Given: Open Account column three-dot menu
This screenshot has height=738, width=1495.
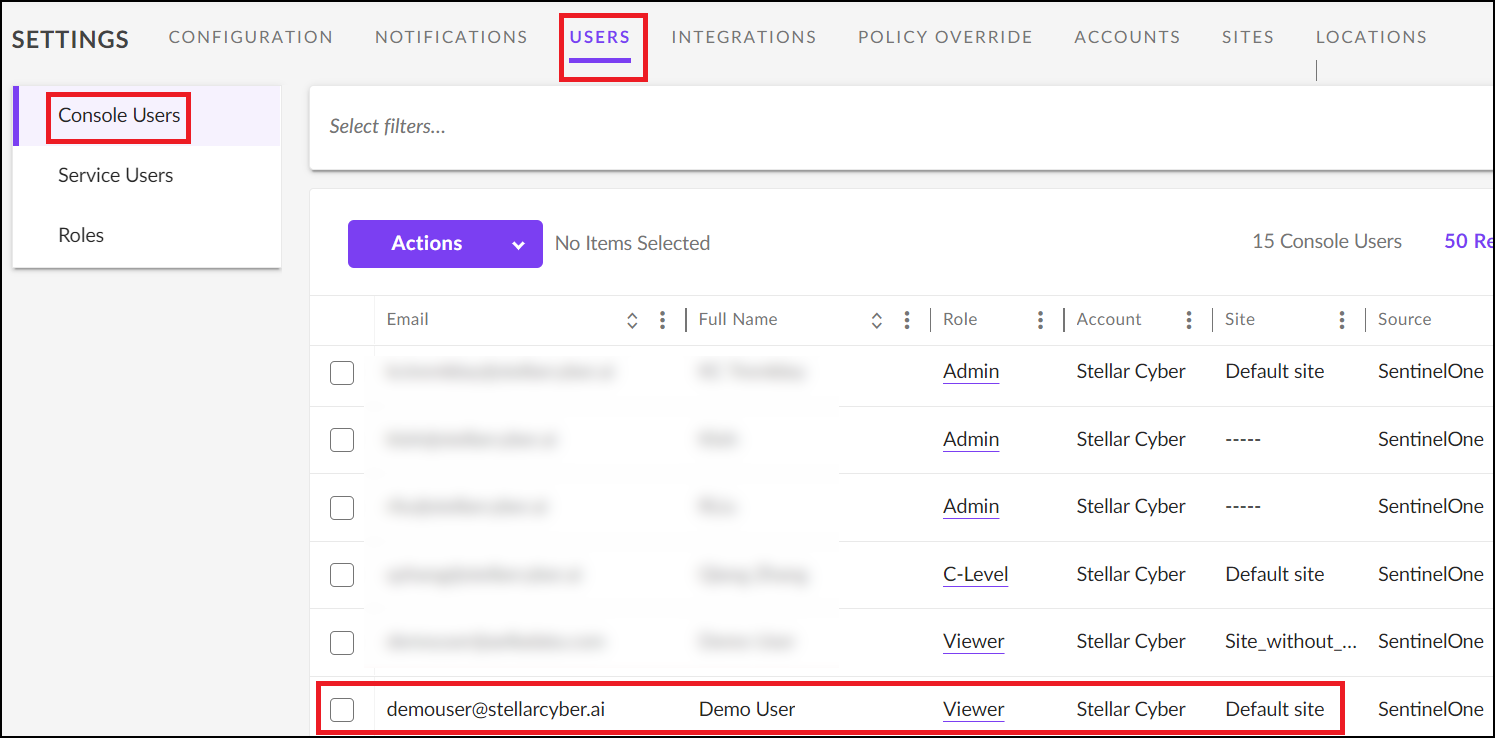Looking at the screenshot, I should coord(1188,320).
